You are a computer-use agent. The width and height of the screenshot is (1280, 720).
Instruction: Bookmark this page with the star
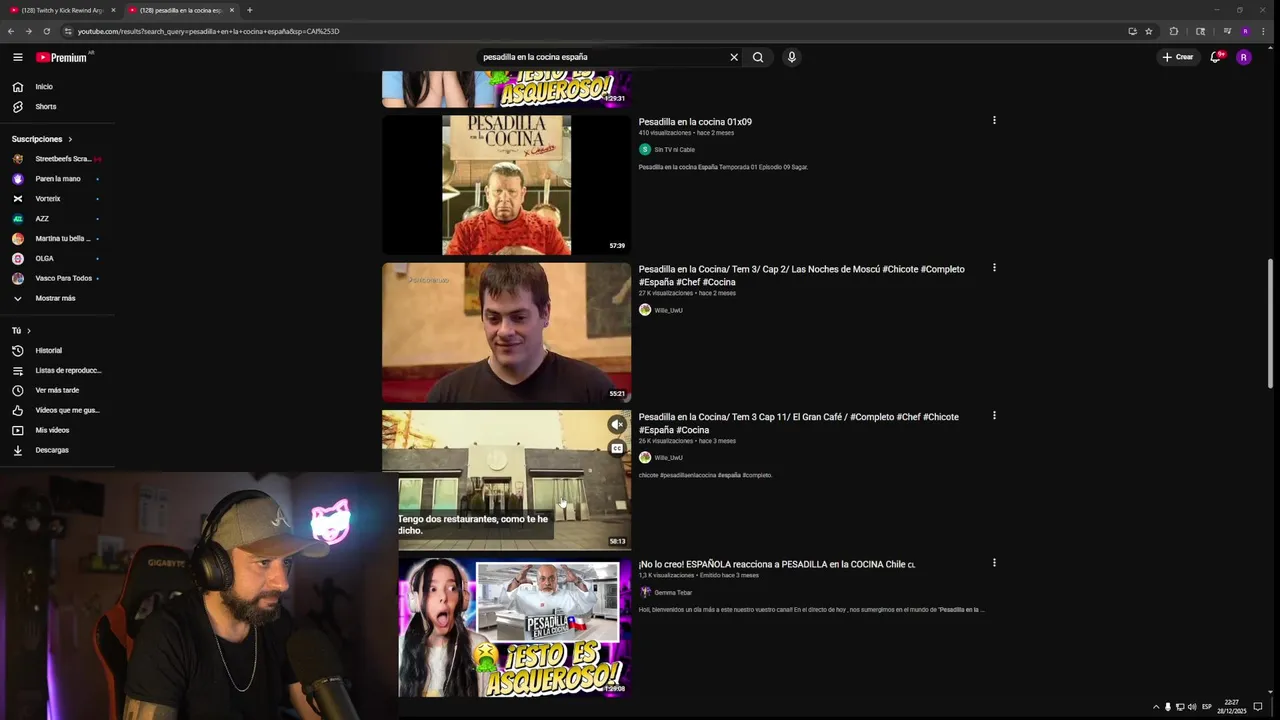(1148, 31)
